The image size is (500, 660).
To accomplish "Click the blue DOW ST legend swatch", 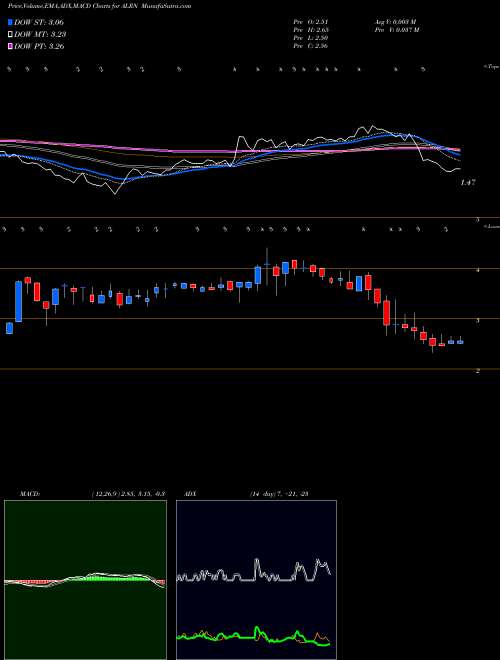I will tap(10, 22).
